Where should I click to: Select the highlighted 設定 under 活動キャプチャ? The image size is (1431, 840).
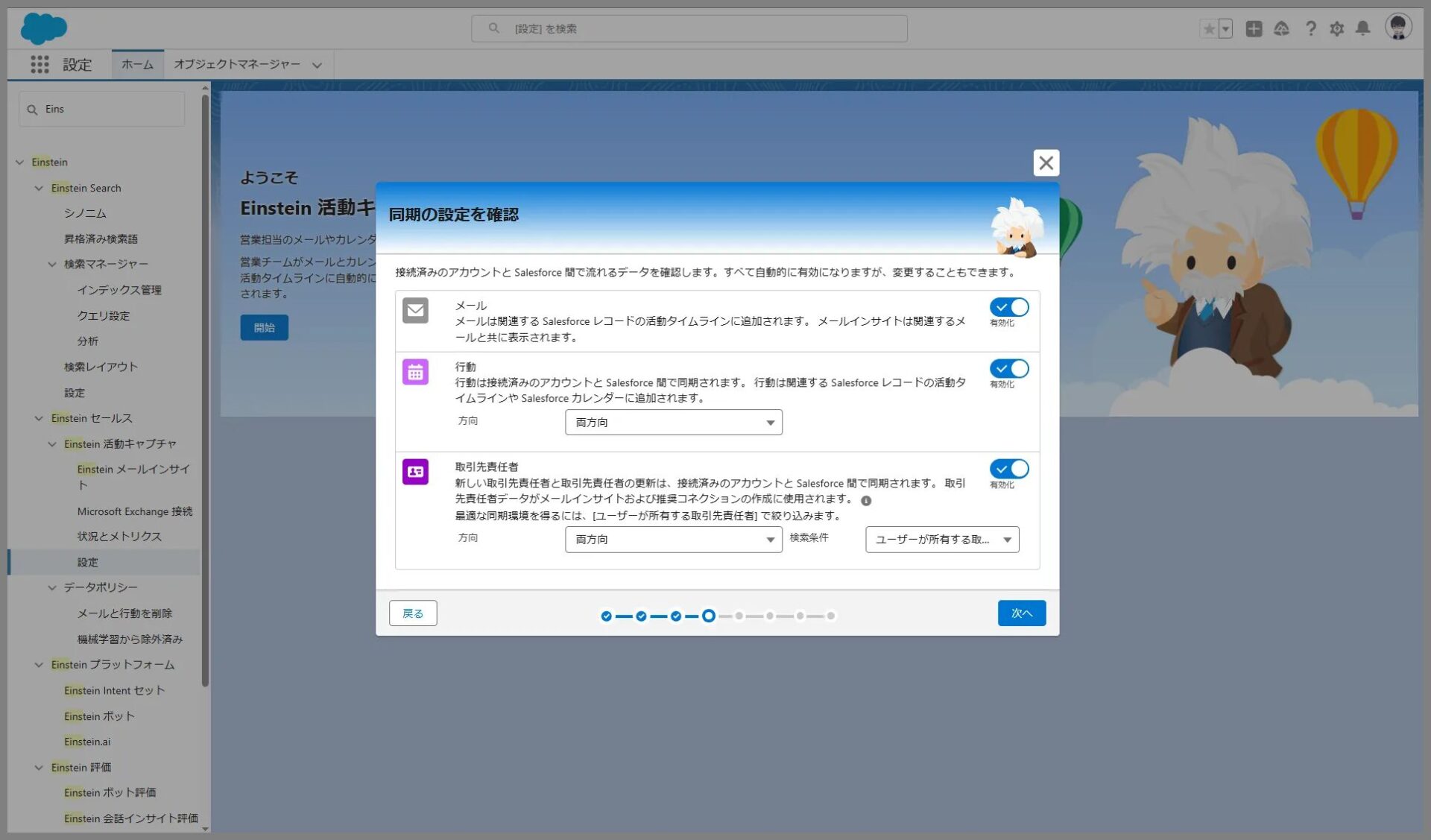click(104, 563)
